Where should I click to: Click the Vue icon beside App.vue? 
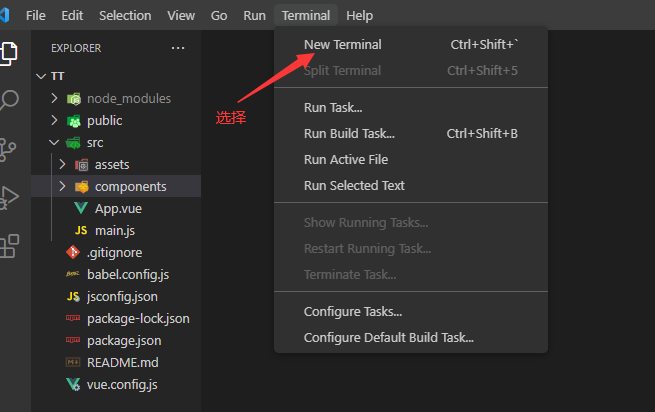coord(81,208)
